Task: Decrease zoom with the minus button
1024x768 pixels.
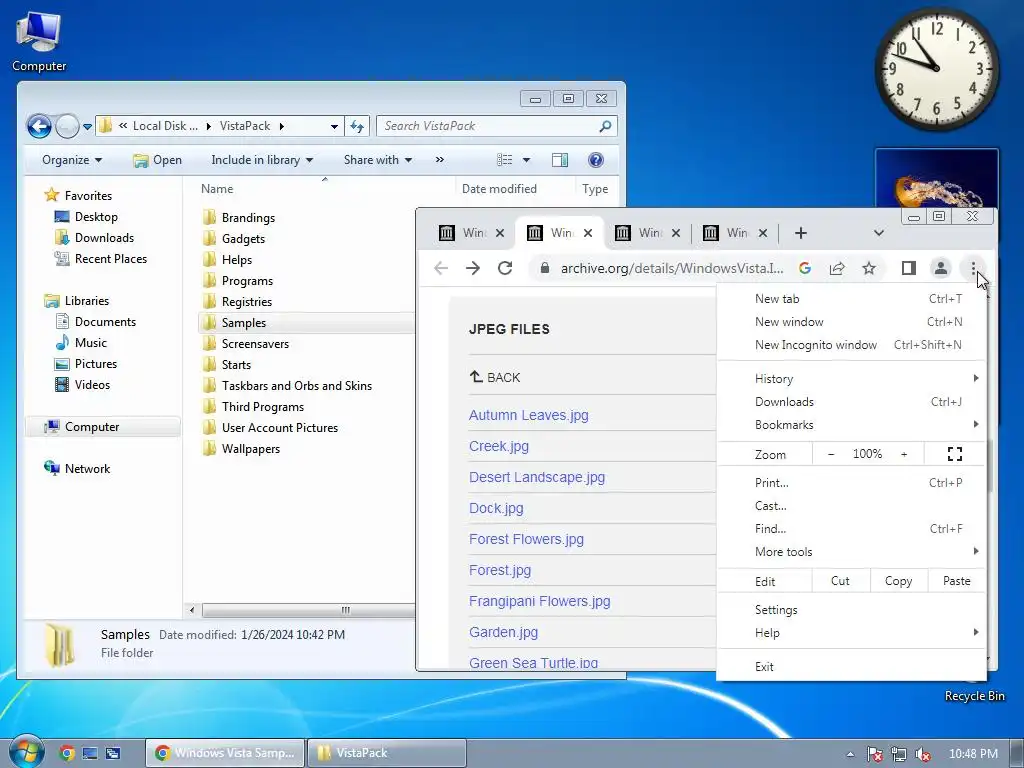Action: click(831, 454)
